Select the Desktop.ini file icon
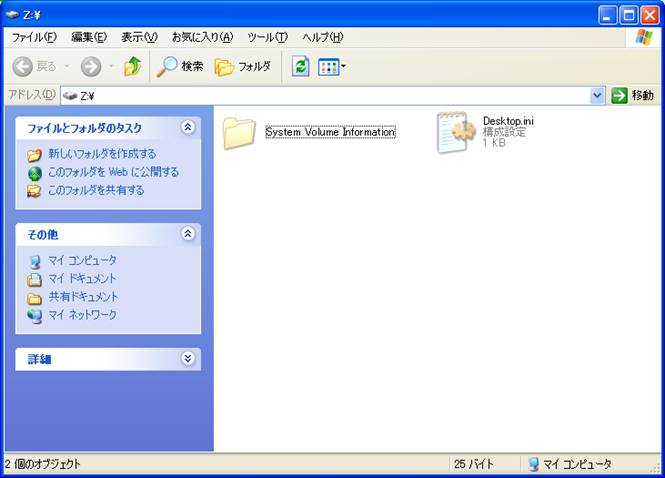The height and width of the screenshot is (478, 665). pyautogui.click(x=456, y=132)
